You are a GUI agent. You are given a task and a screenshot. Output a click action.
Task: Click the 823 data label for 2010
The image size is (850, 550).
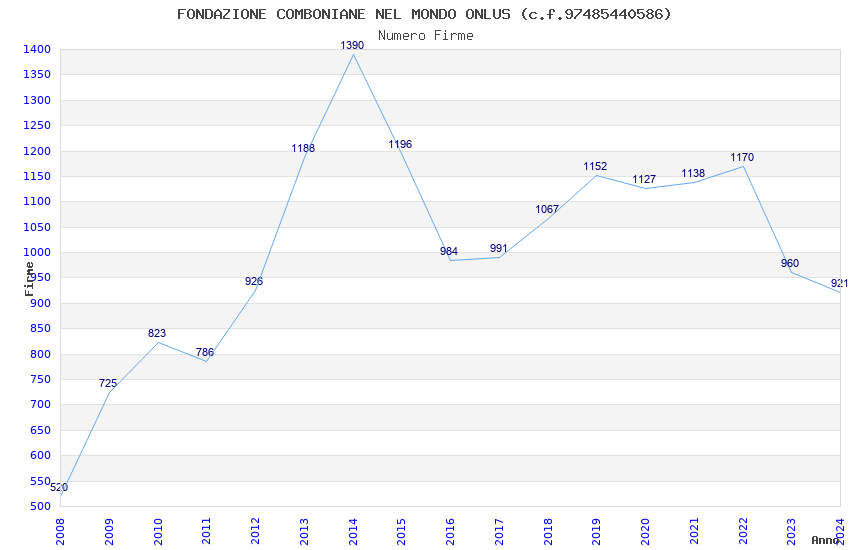tap(157, 333)
